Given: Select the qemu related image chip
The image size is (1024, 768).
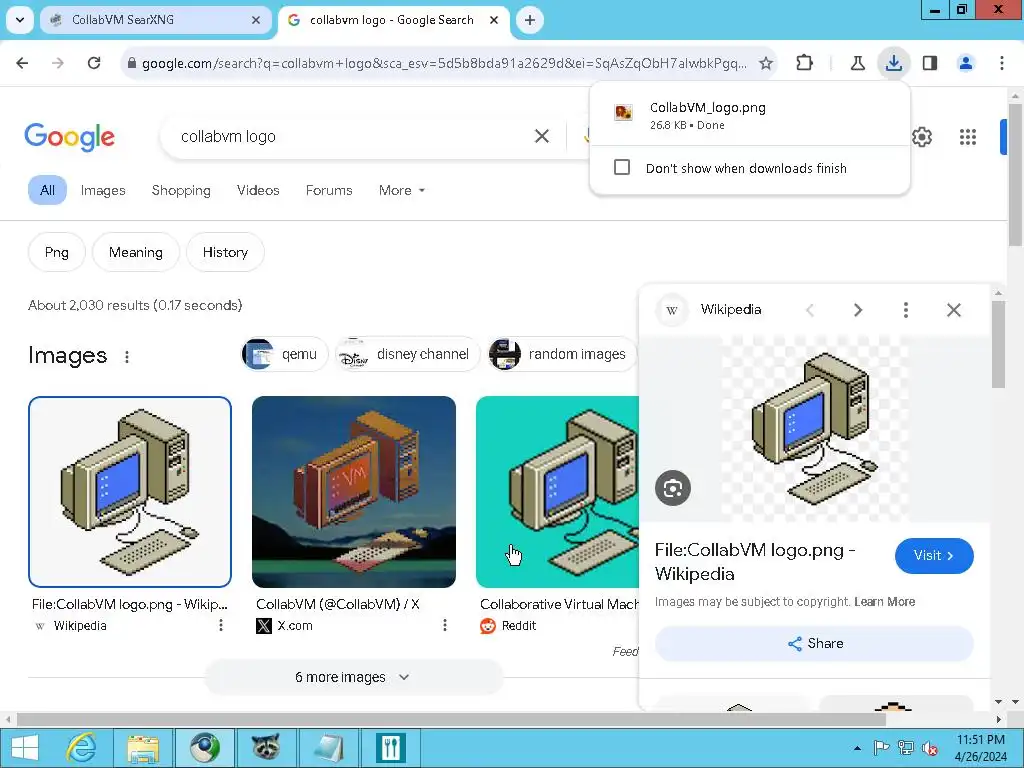Looking at the screenshot, I should [285, 354].
